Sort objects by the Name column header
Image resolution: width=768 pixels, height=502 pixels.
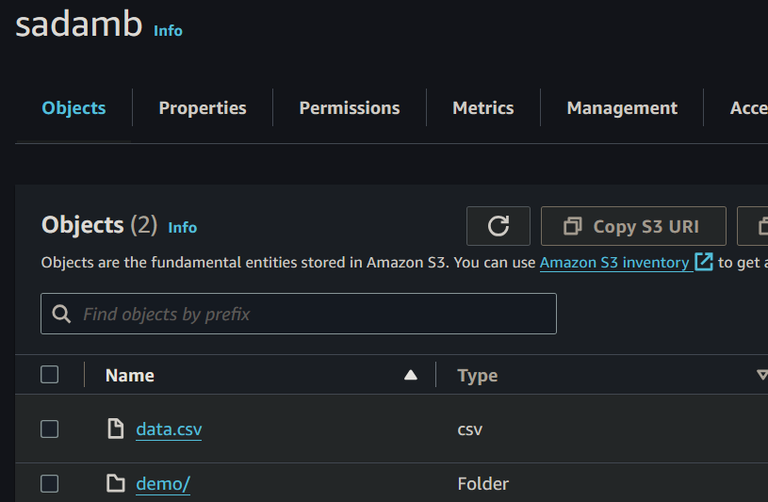pyautogui.click(x=130, y=375)
